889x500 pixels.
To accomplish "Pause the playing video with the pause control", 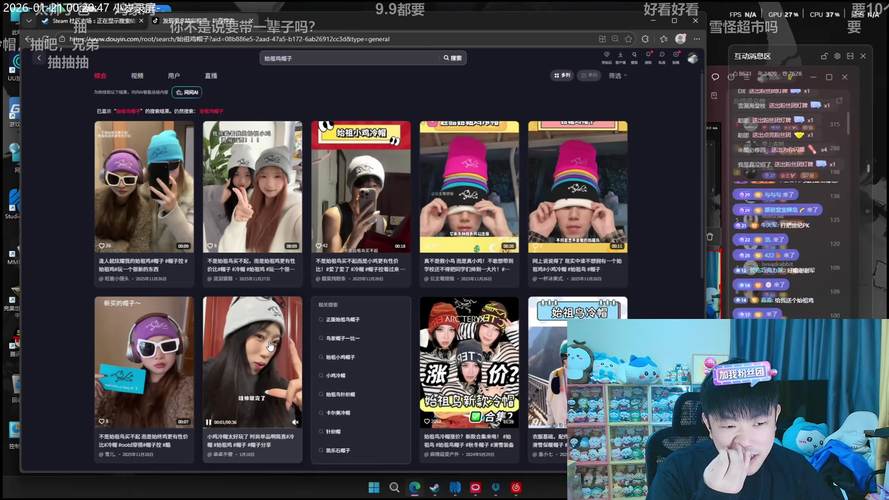I will 209,421.
